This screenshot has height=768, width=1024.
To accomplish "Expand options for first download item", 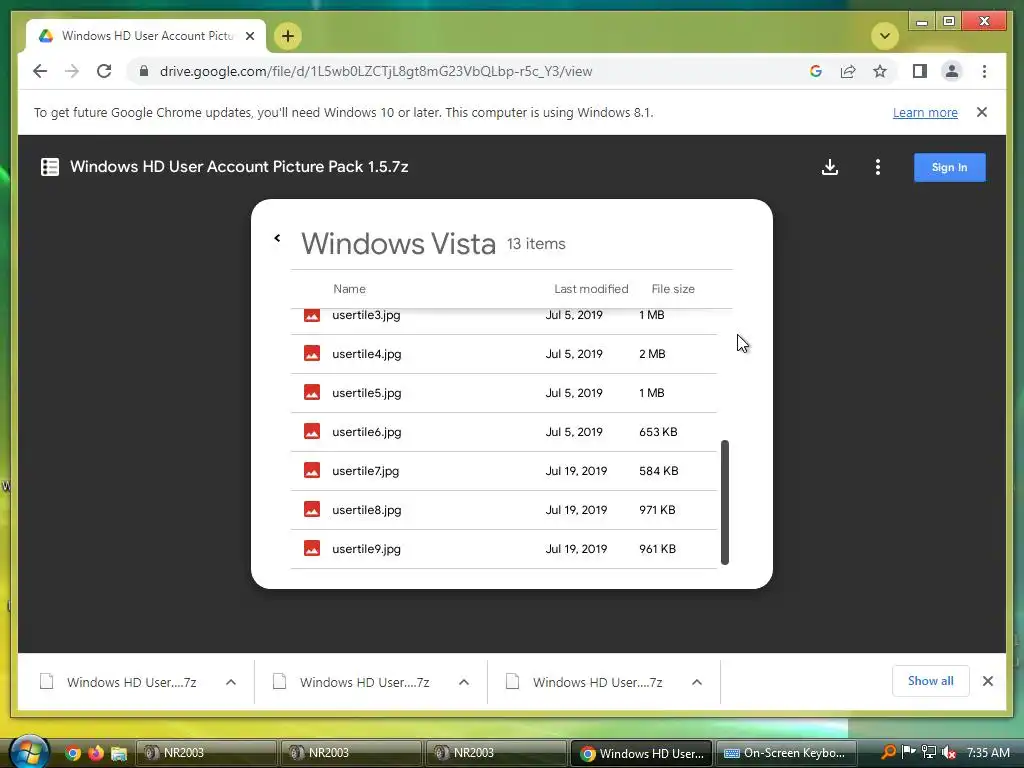I will tap(231, 682).
